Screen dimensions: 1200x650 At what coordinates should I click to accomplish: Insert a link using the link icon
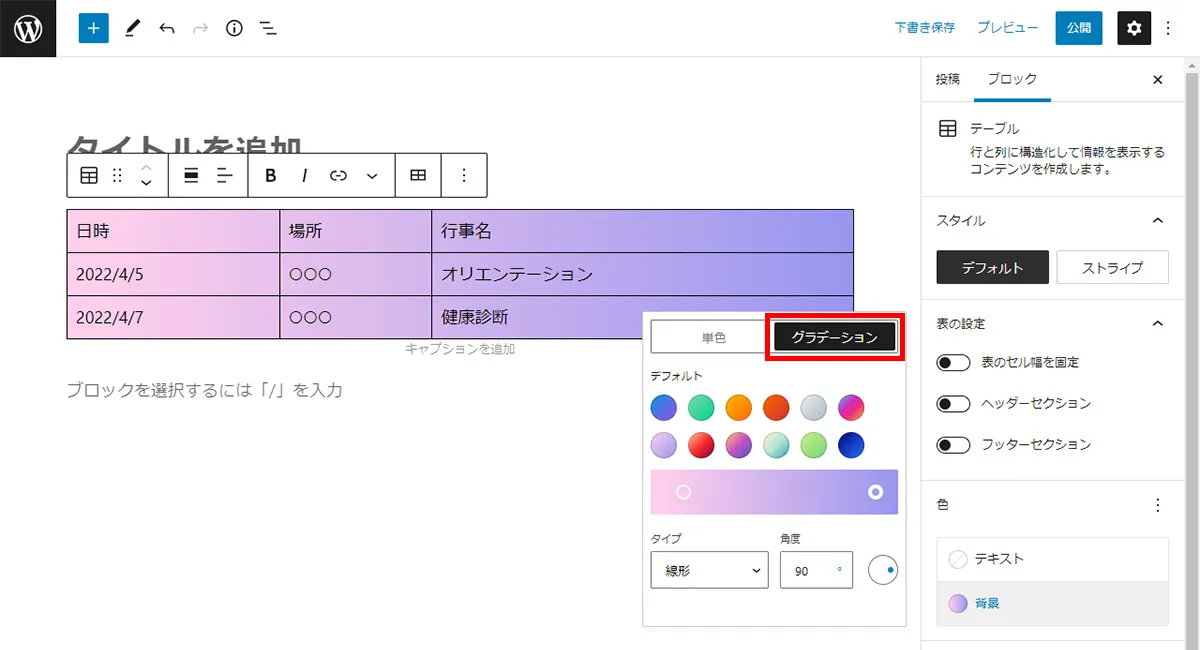[337, 175]
